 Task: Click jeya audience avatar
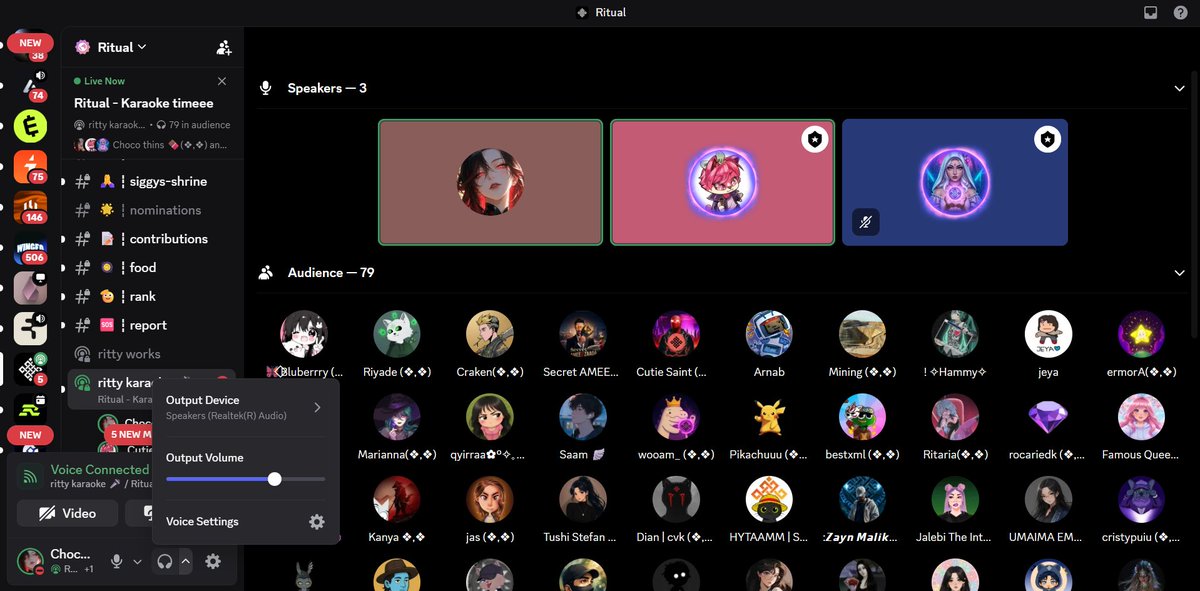pyautogui.click(x=1048, y=334)
